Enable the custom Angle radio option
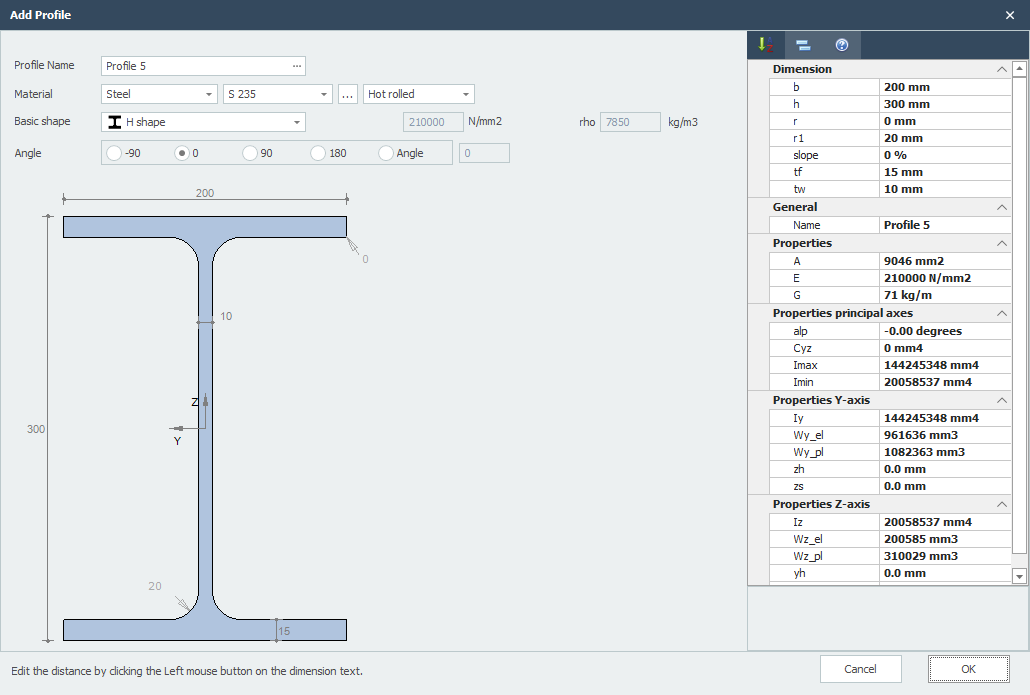Viewport: 1030px width, 695px height. pyautogui.click(x=386, y=153)
